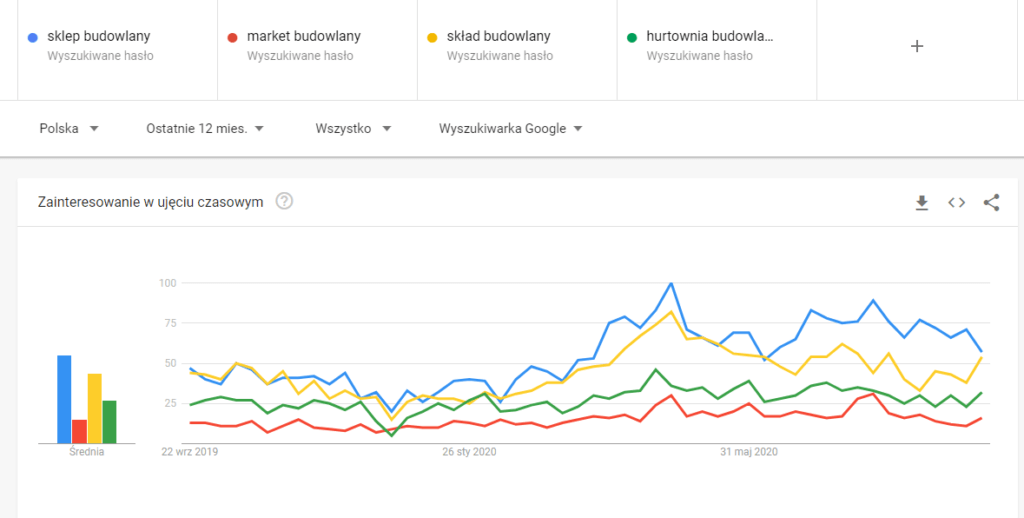Open the Polska country dropdown

click(69, 129)
